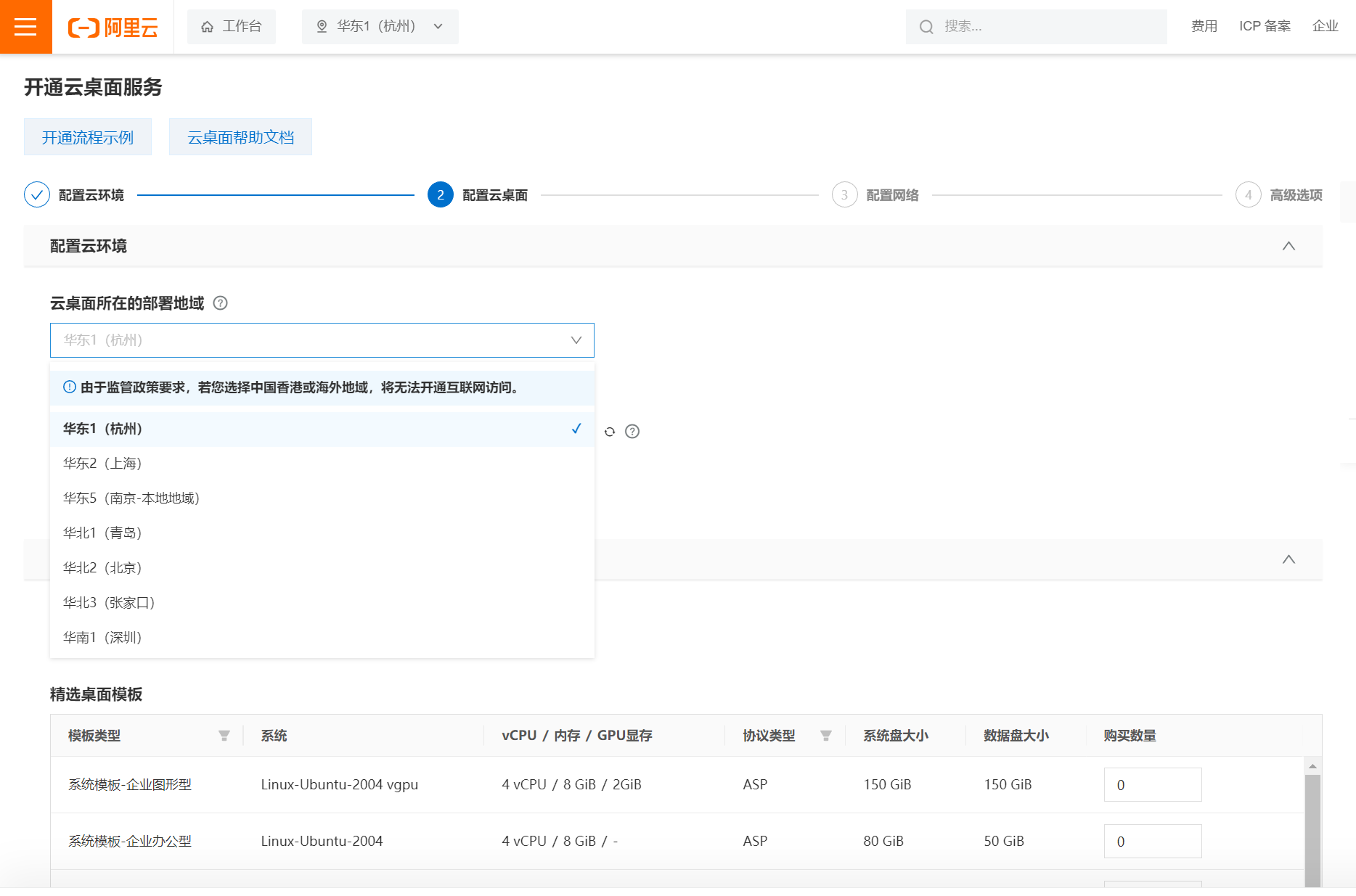
Task: Pick 华南1（深圳）in the dropdown list
Action: tap(102, 638)
